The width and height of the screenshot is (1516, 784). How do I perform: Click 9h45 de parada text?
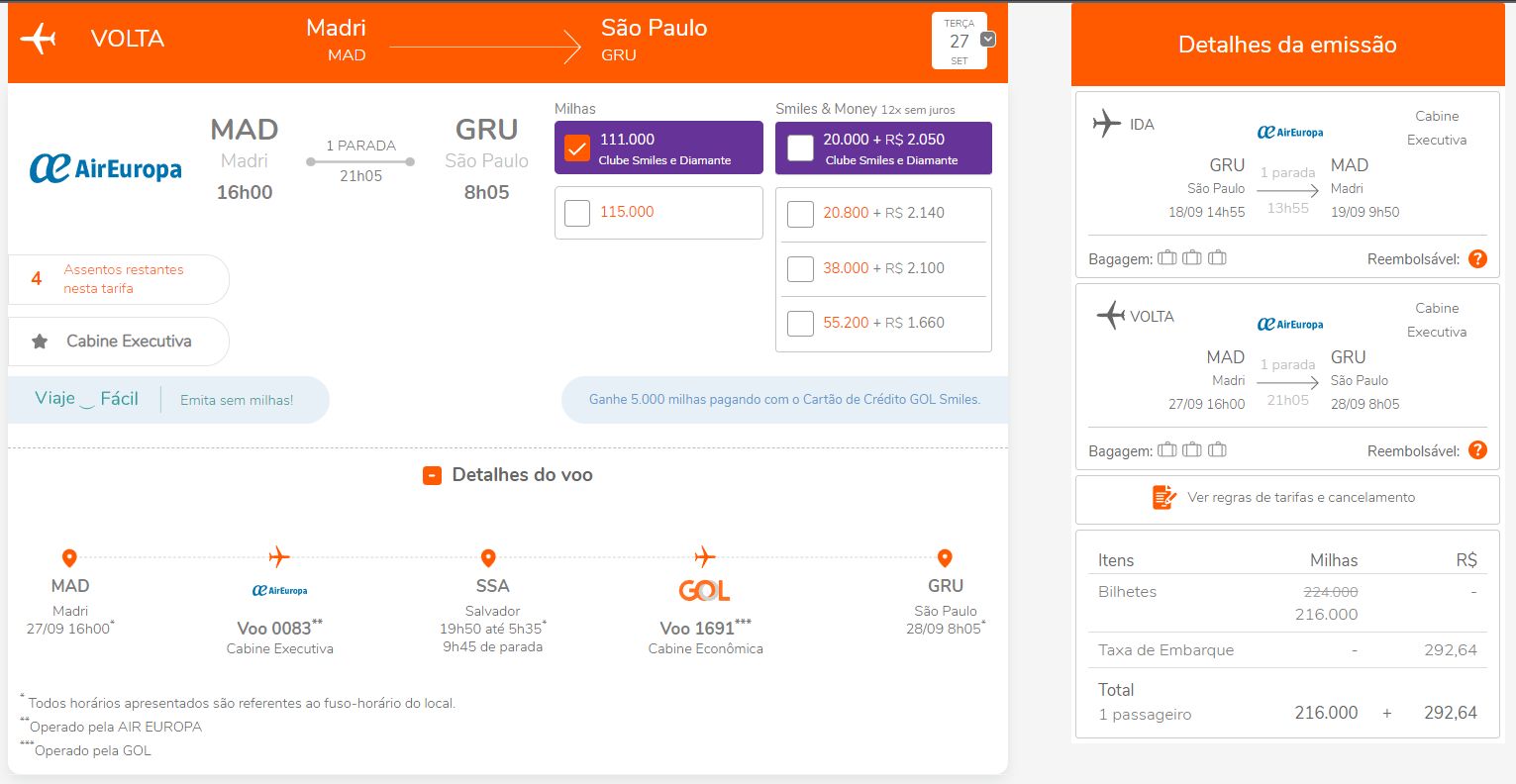(x=492, y=647)
